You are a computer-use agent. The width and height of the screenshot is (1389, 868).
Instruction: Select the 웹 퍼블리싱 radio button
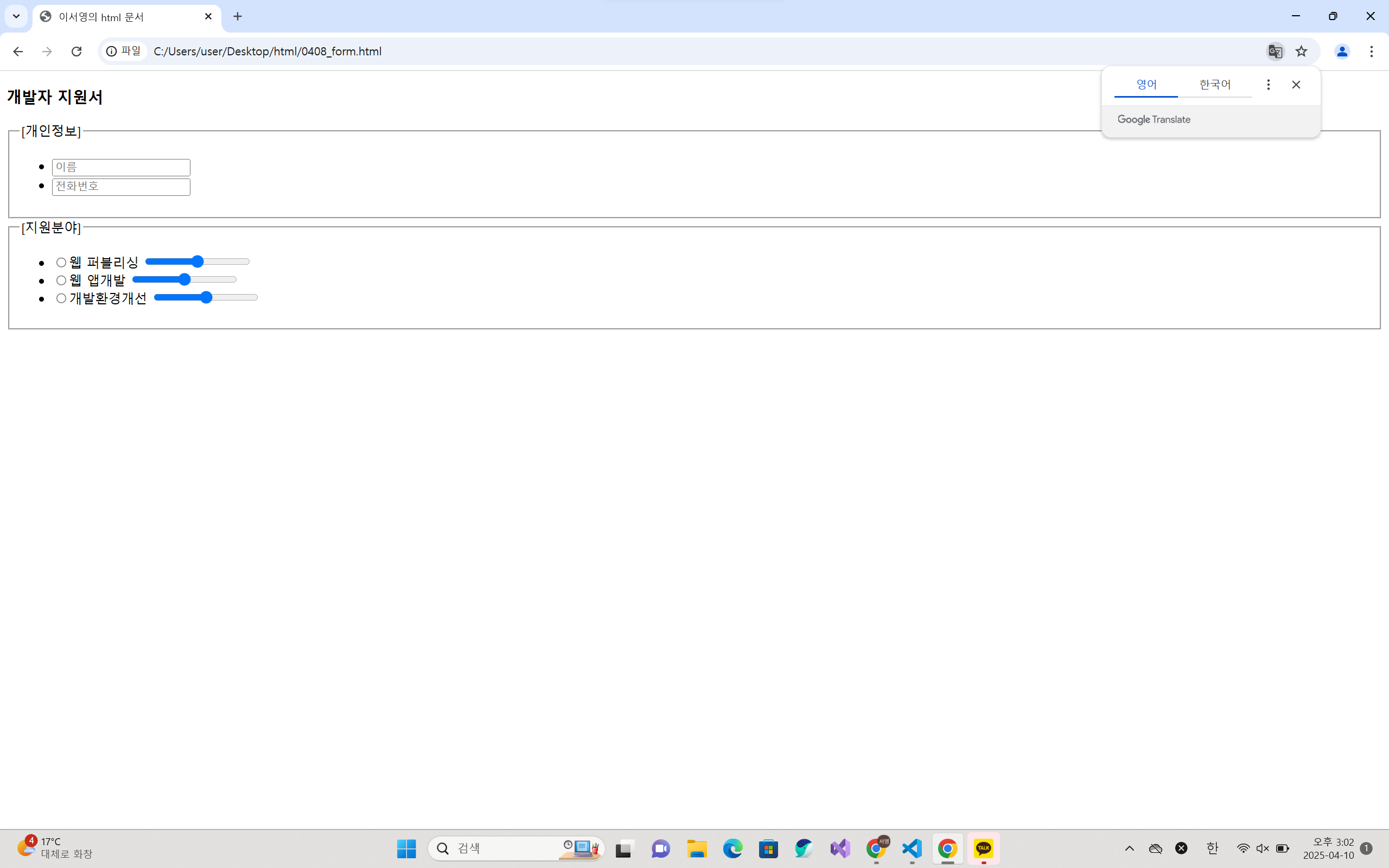[x=61, y=263]
